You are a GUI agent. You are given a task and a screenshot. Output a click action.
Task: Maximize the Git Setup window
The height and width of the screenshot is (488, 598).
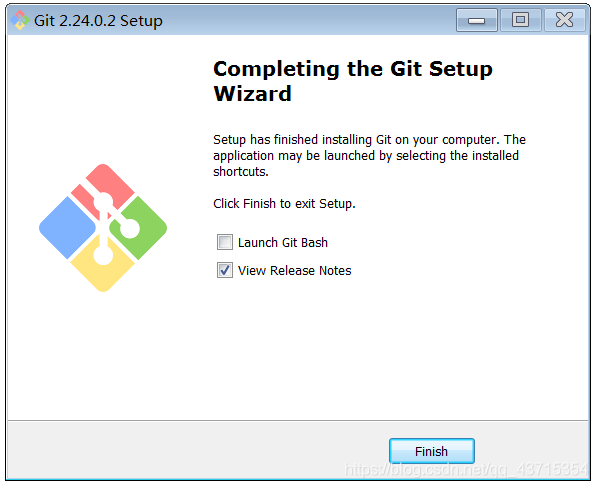[x=521, y=20]
